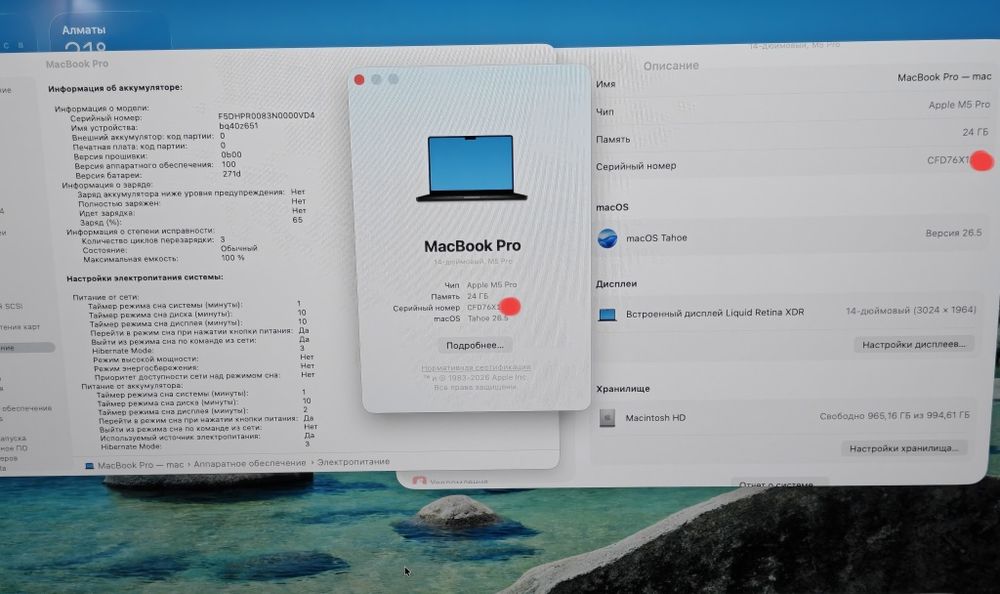Click the Используемый источник электропитания row

point(207,436)
